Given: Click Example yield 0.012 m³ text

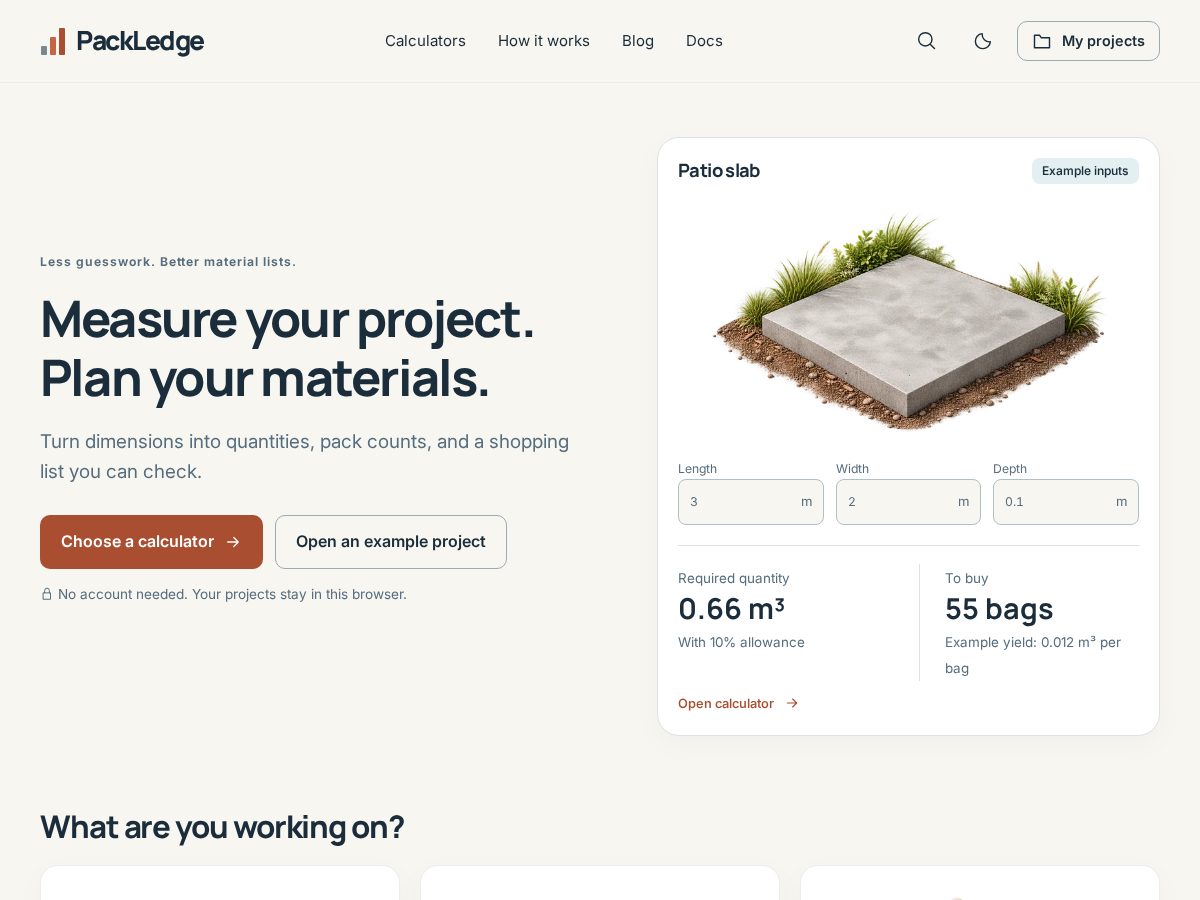Looking at the screenshot, I should [1033, 655].
